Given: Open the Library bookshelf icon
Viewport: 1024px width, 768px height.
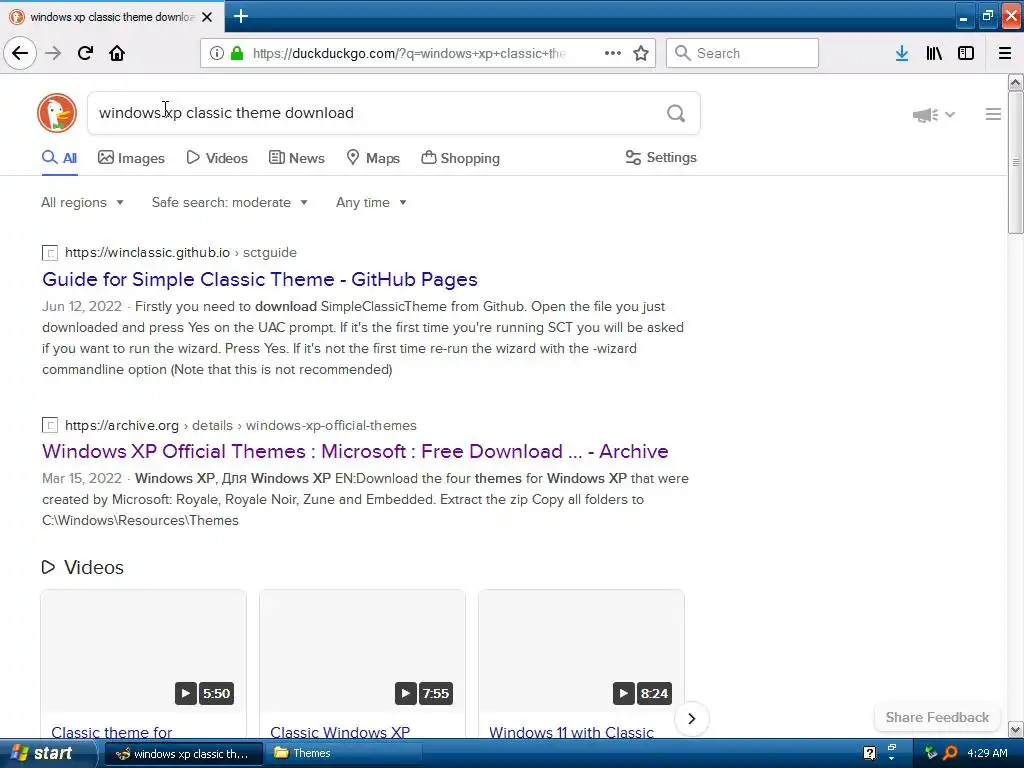Looking at the screenshot, I should tap(934, 53).
